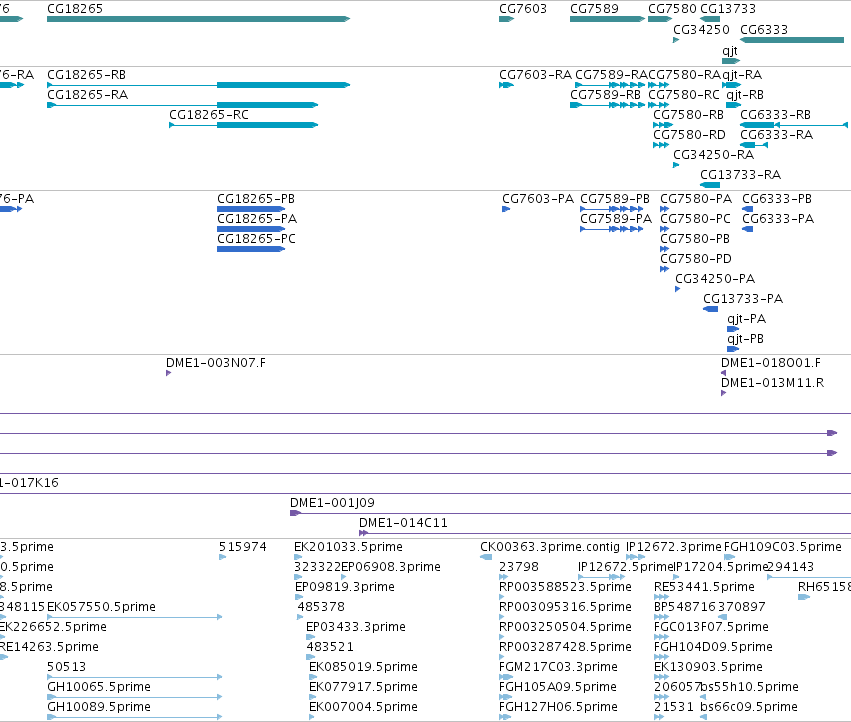Select the CG34250 gene label
This screenshot has height=722, width=851.
(x=701, y=30)
